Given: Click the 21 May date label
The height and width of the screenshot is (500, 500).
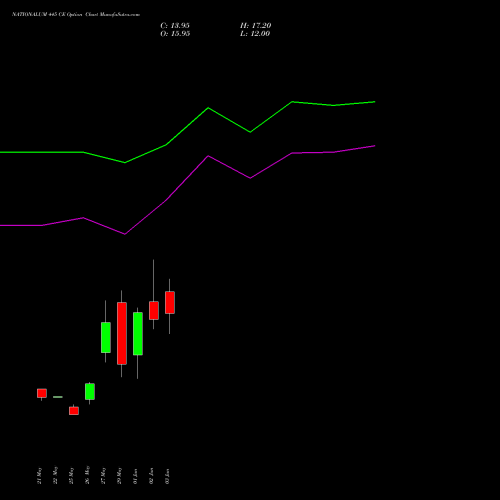Looking at the screenshot, I should [39, 476].
